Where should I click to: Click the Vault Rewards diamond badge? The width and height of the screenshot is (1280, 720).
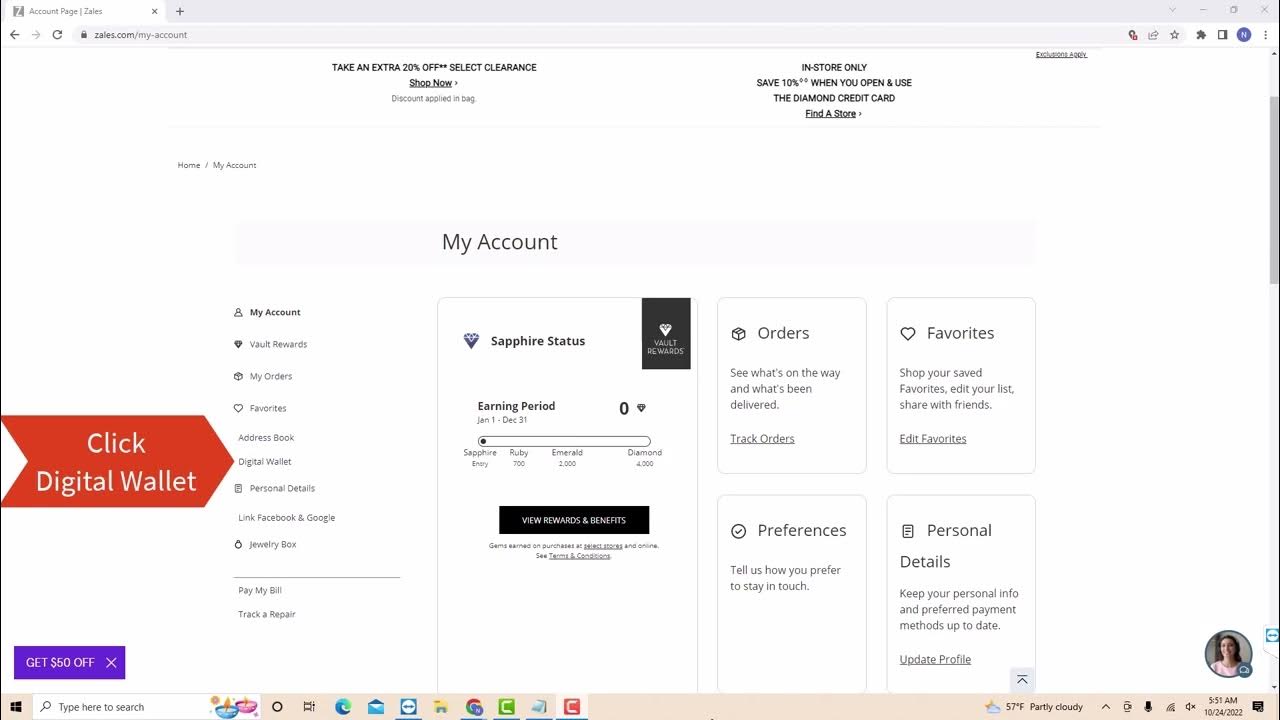666,334
